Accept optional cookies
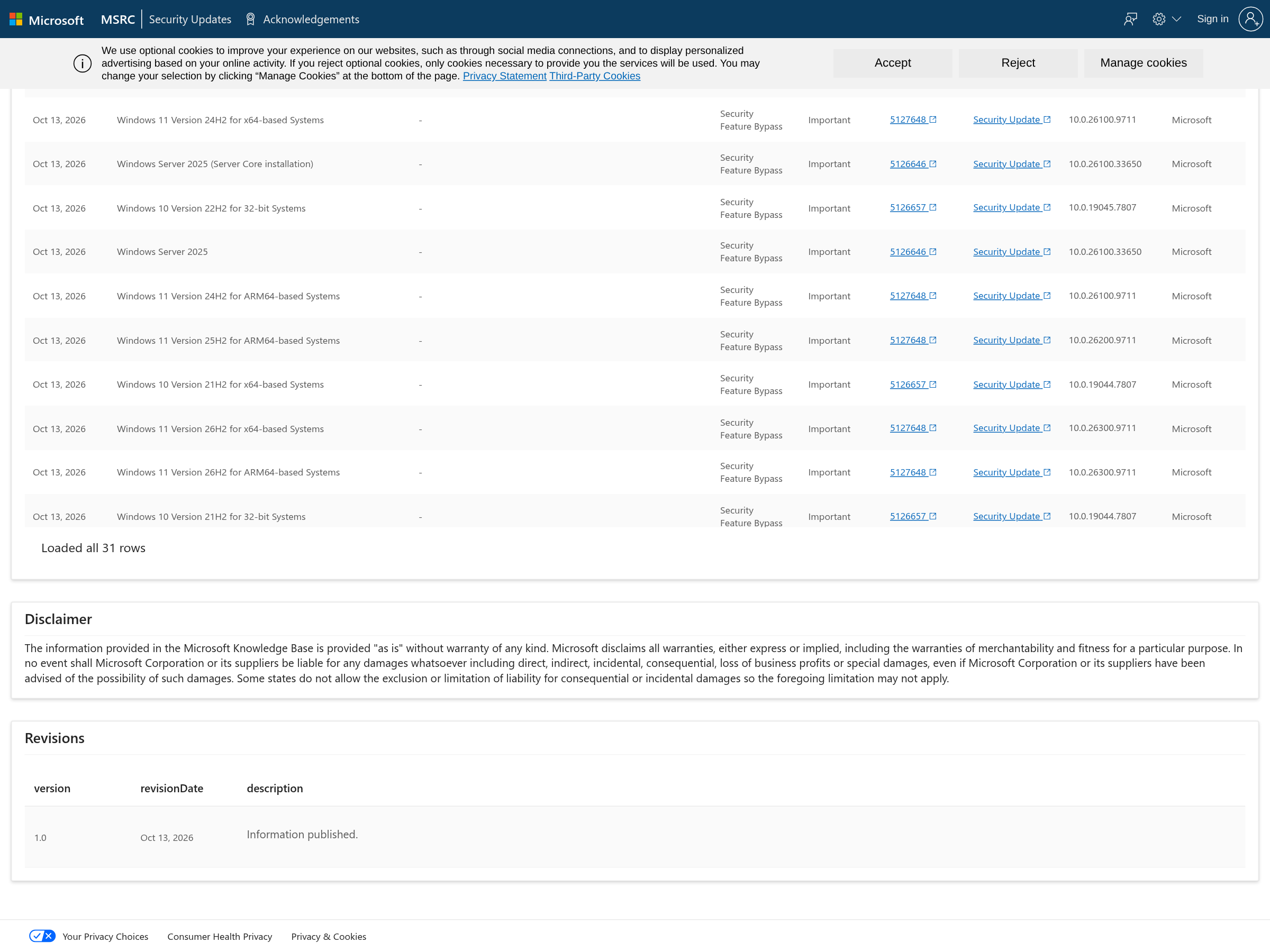 click(892, 63)
